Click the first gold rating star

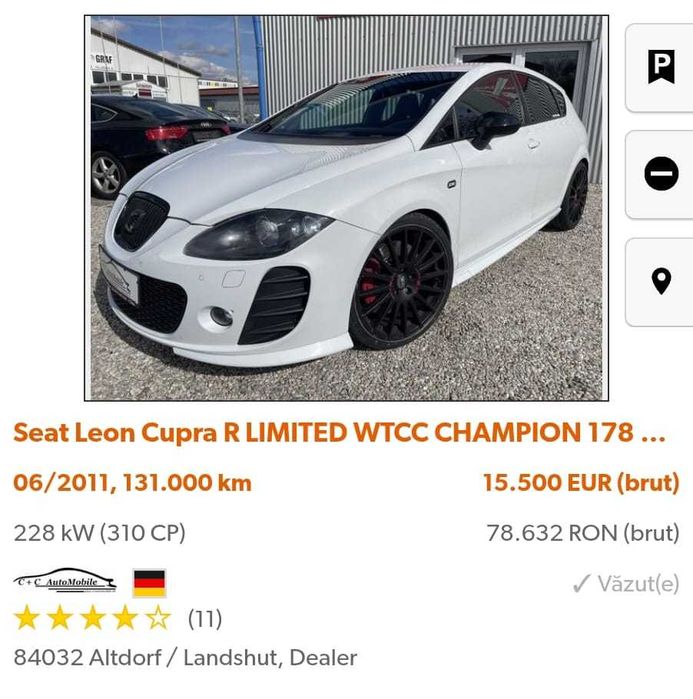pos(27,618)
